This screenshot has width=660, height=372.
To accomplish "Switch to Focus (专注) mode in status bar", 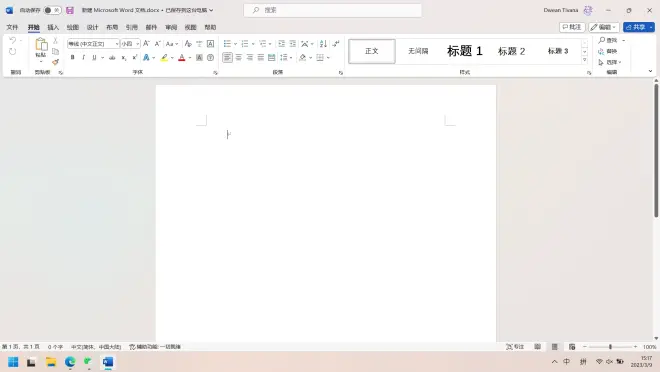I will (x=515, y=347).
